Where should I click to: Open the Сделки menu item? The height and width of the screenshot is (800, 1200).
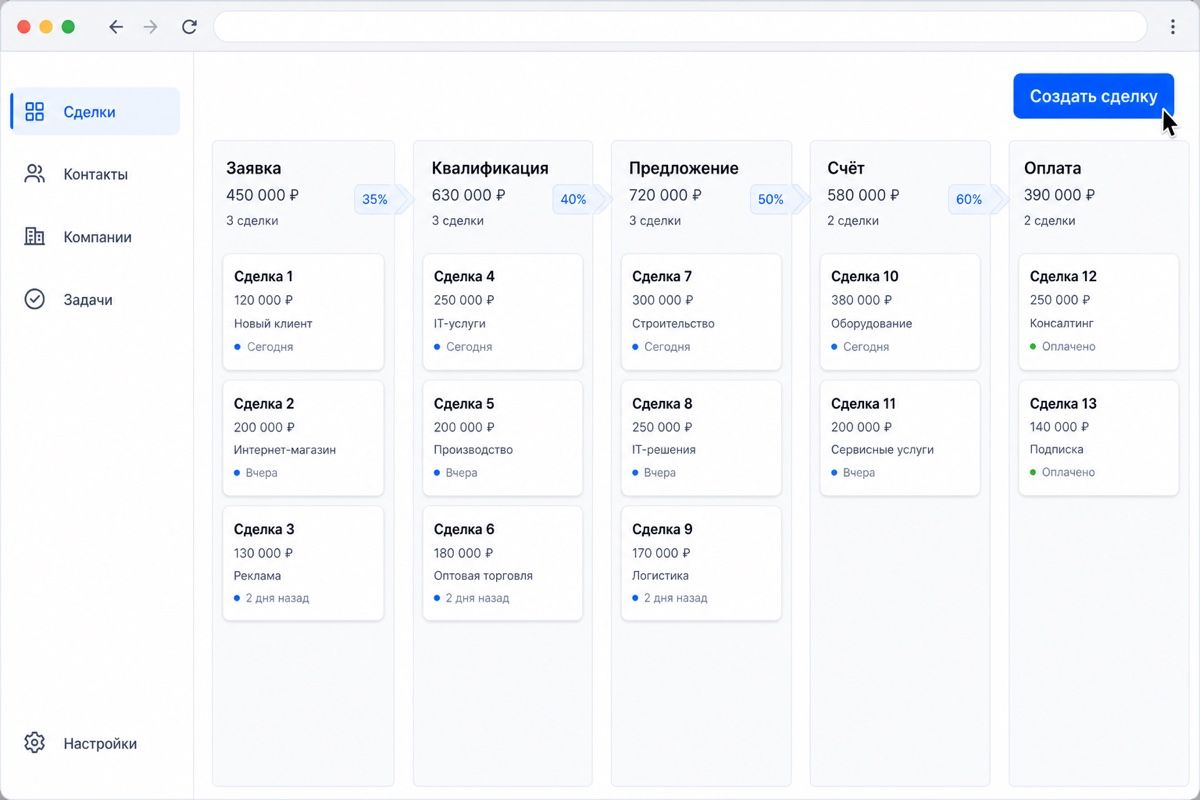coord(95,112)
